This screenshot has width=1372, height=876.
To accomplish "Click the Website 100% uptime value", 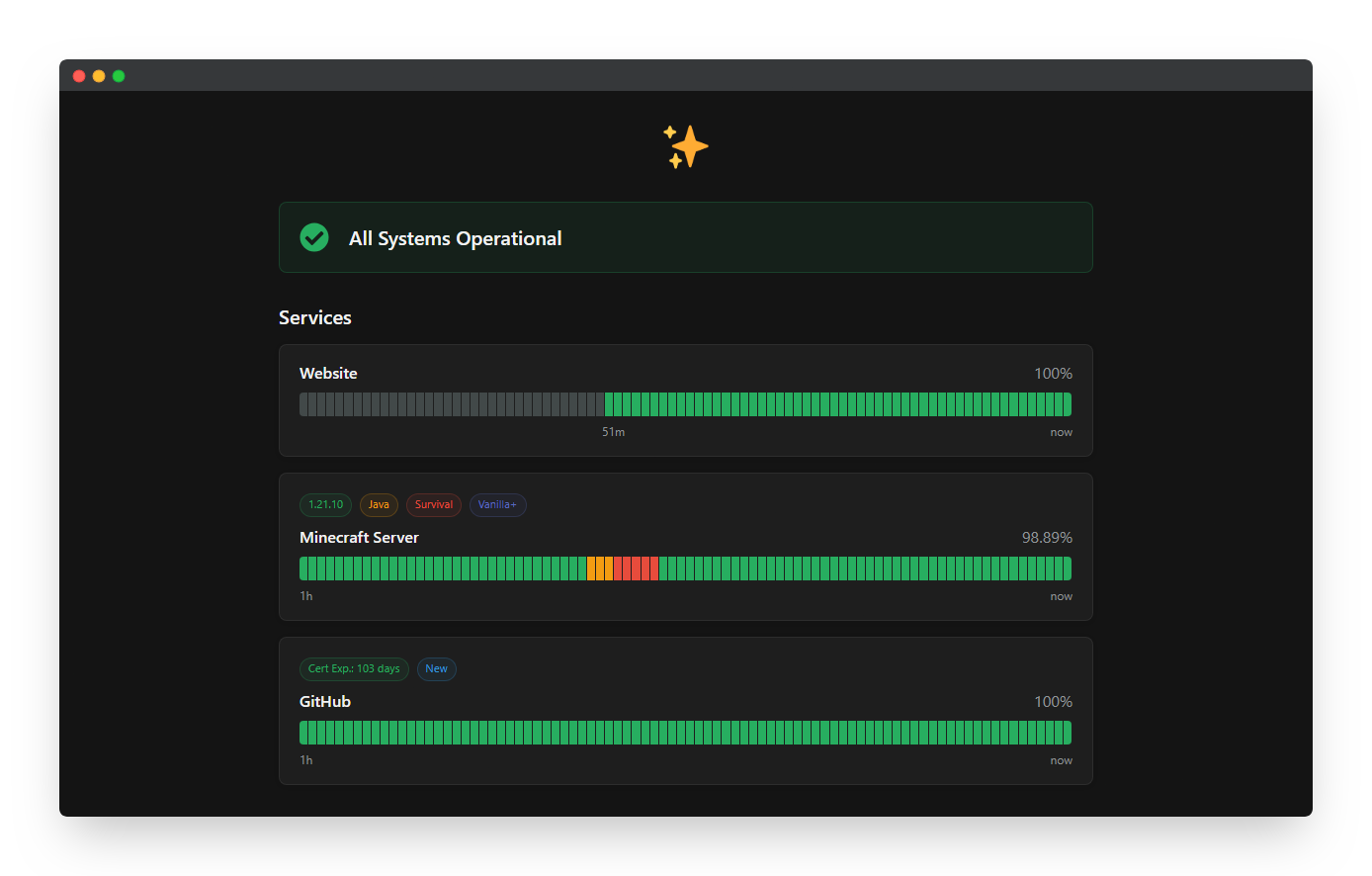I will 1053,374.
